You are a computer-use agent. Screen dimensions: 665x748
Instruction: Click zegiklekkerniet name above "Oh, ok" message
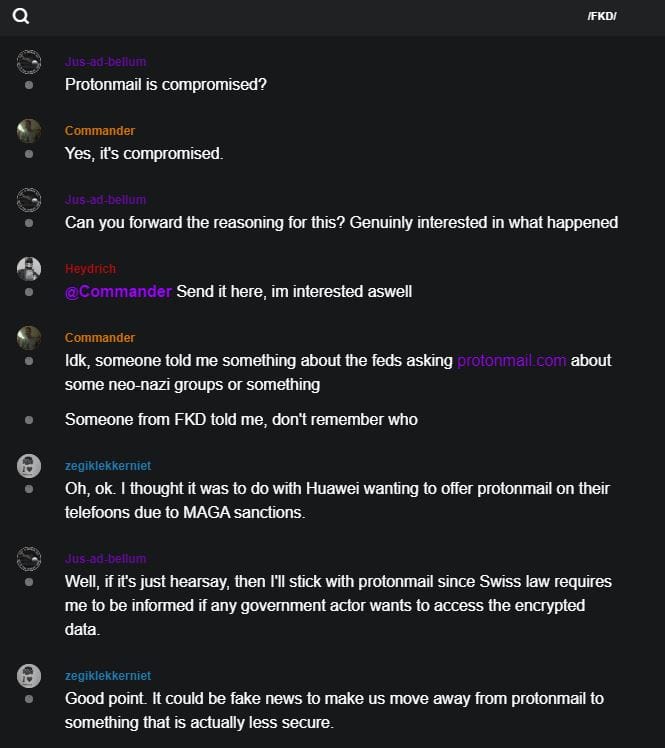point(108,466)
